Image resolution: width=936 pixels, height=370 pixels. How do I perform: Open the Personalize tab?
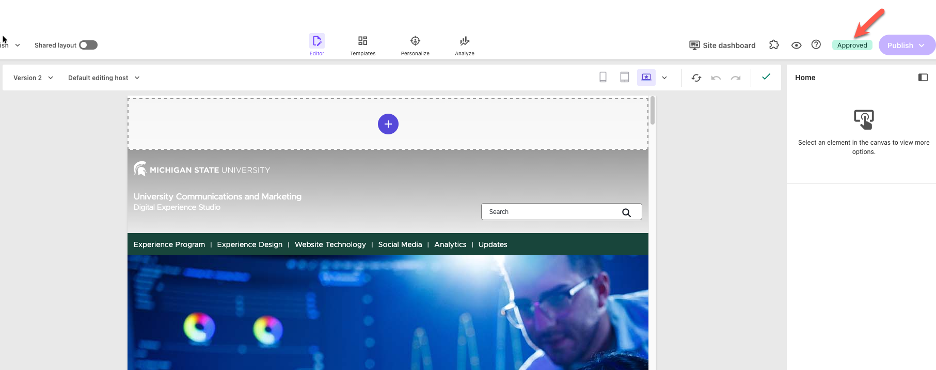coord(415,45)
